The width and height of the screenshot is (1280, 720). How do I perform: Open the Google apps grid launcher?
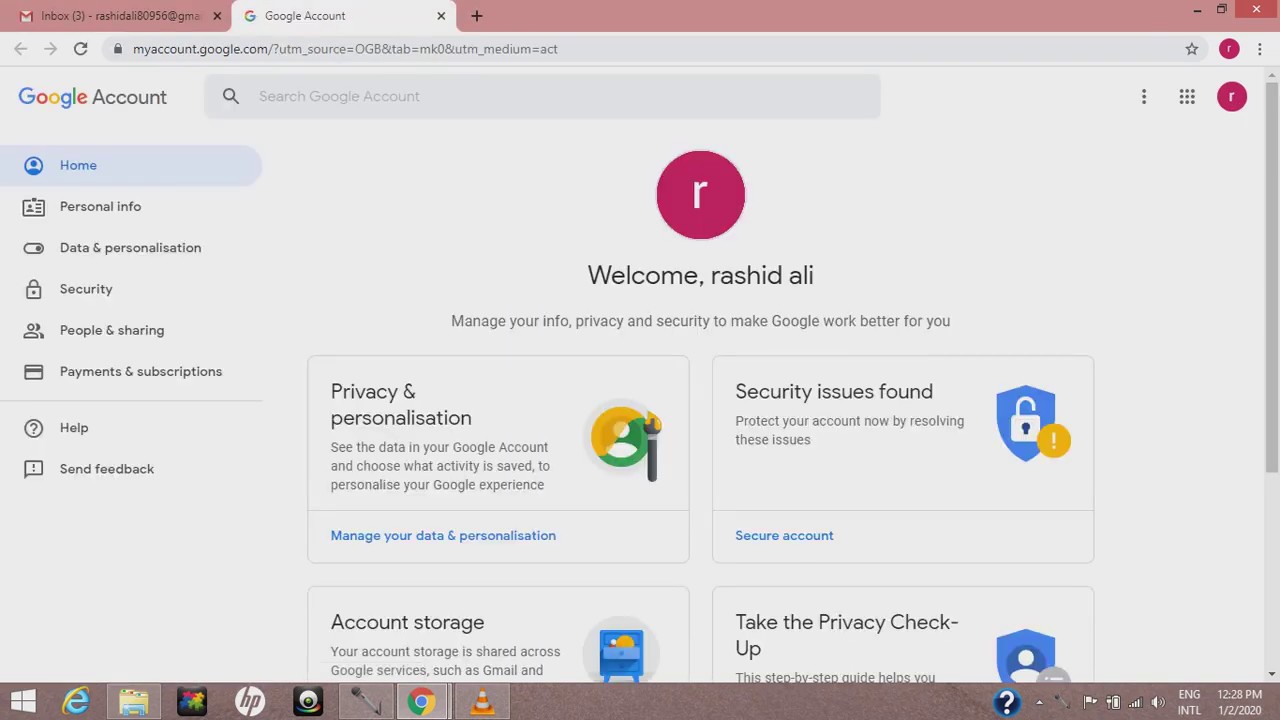(x=1187, y=96)
